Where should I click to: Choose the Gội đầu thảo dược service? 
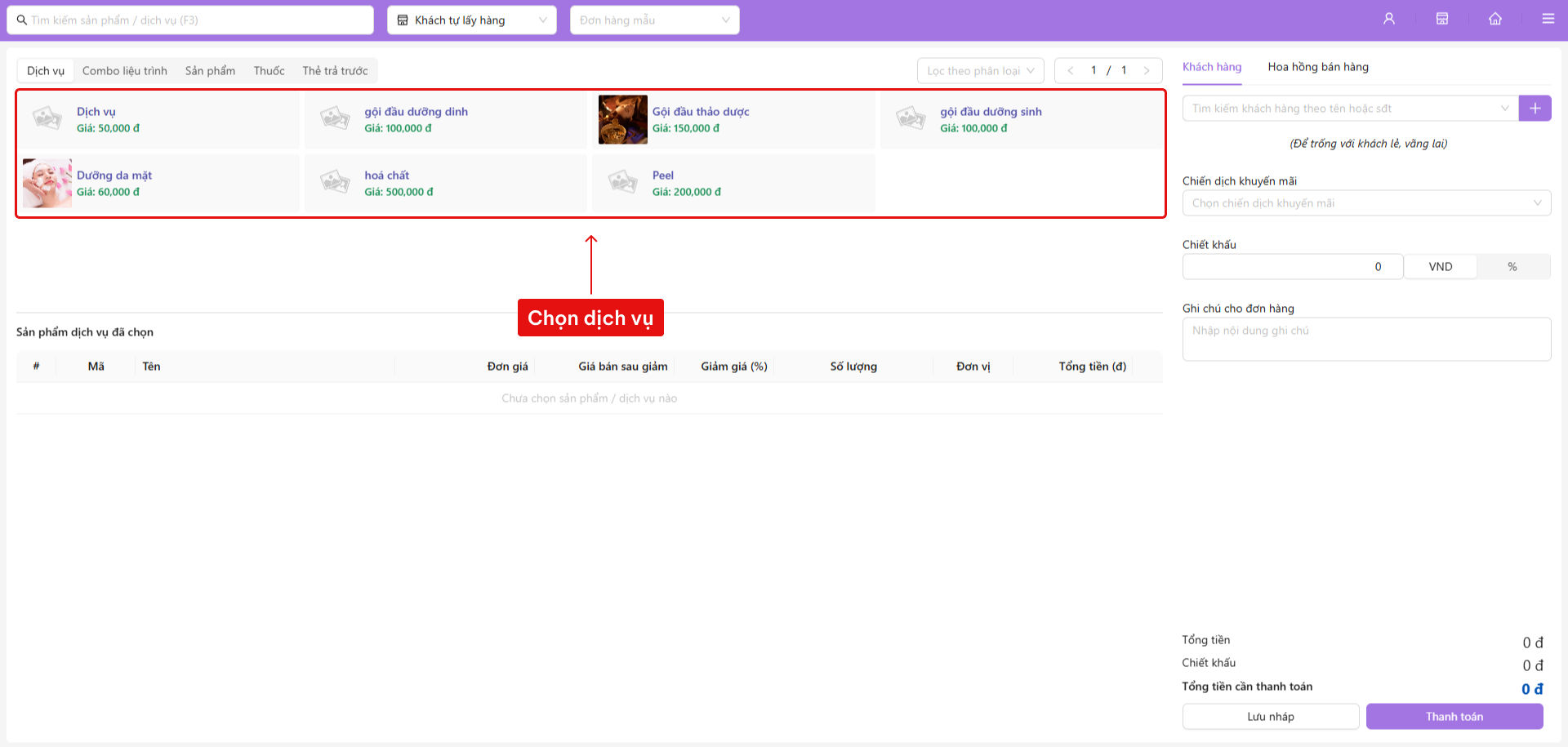click(x=733, y=119)
